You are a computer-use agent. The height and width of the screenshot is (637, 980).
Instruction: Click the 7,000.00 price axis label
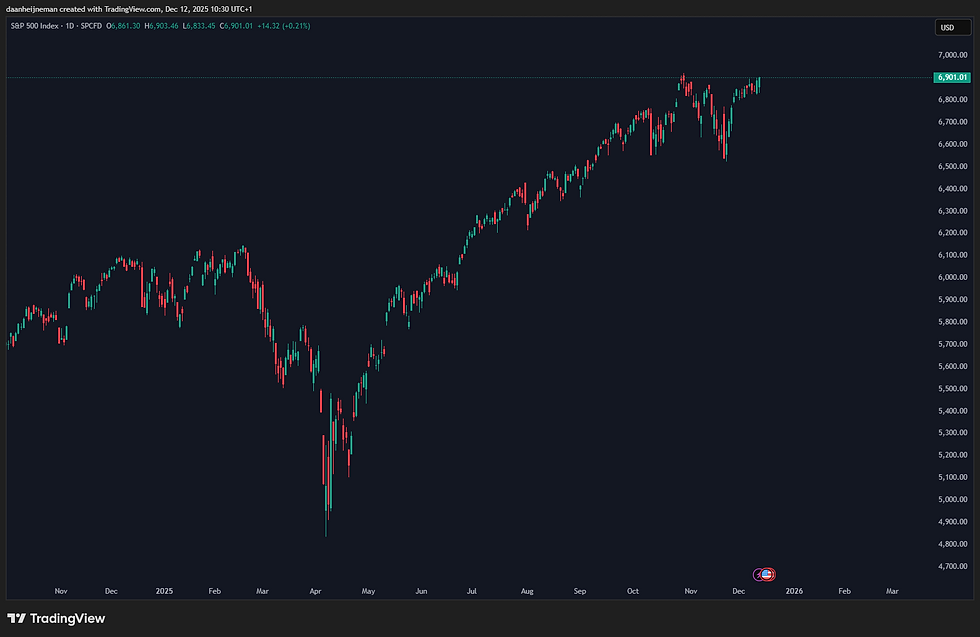click(952, 55)
